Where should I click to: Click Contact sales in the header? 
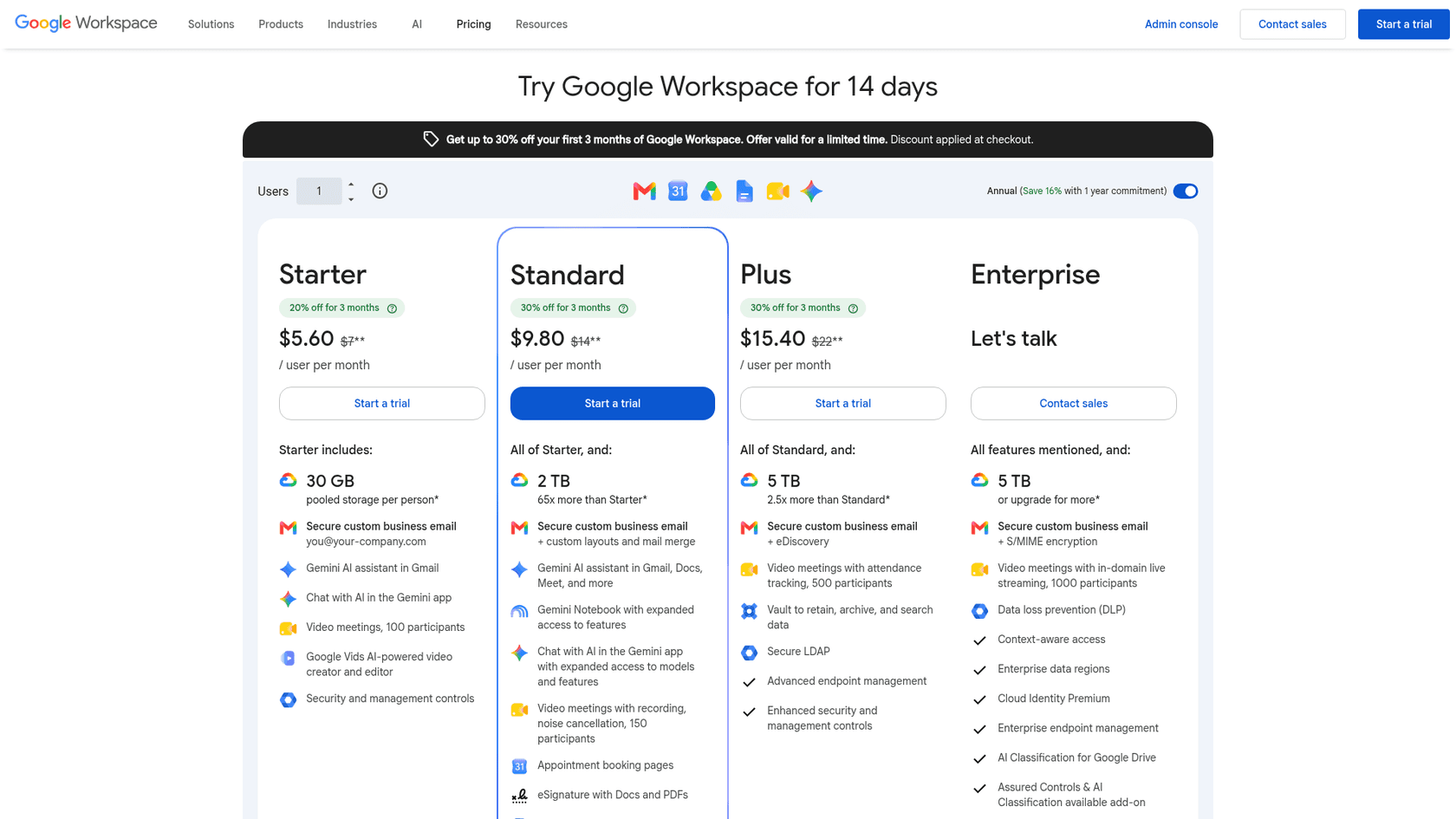tap(1292, 24)
